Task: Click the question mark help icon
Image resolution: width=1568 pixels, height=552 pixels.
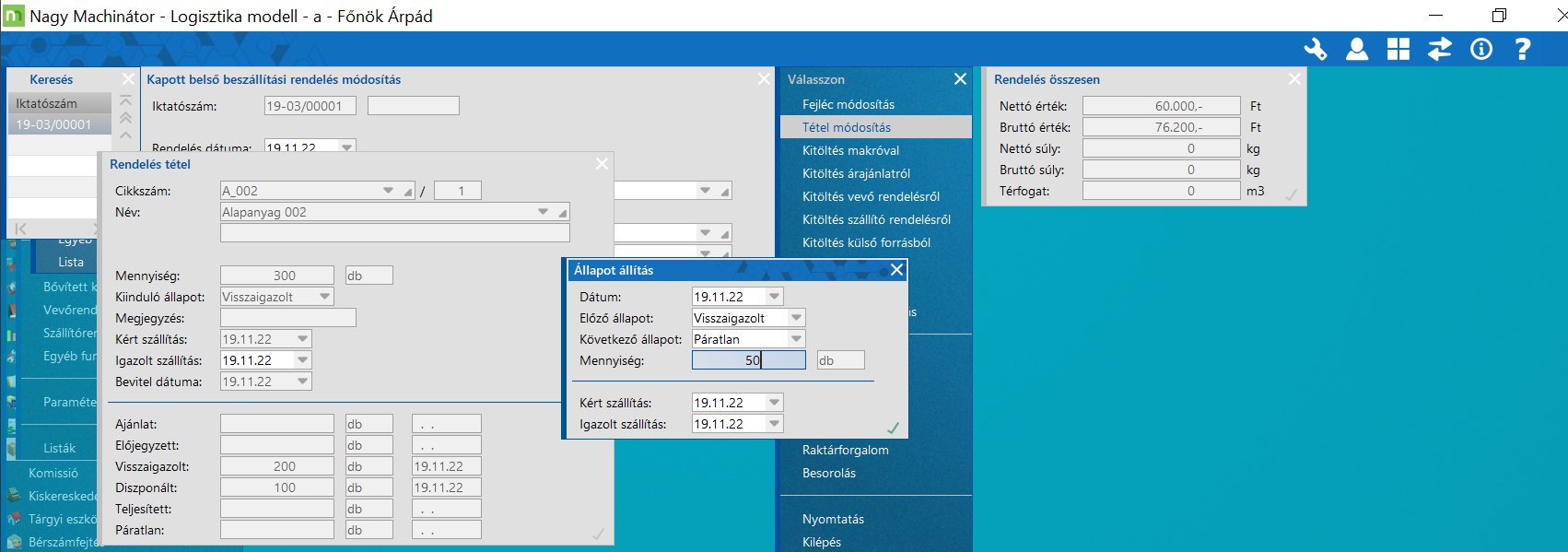Action: coord(1523,49)
